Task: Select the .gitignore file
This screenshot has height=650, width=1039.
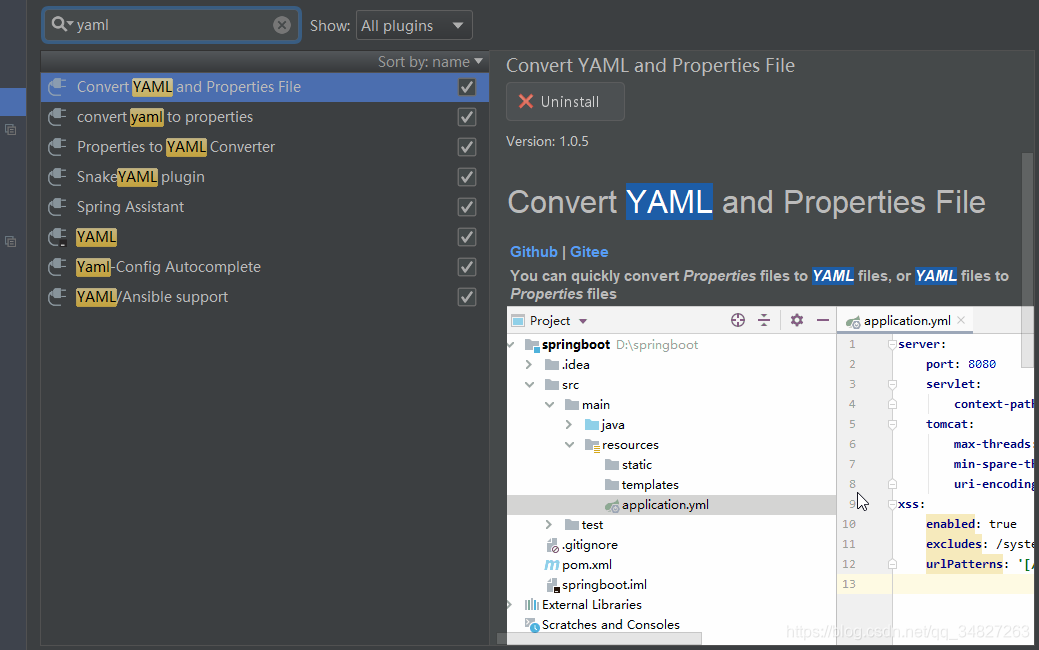Action: pyautogui.click(x=582, y=545)
